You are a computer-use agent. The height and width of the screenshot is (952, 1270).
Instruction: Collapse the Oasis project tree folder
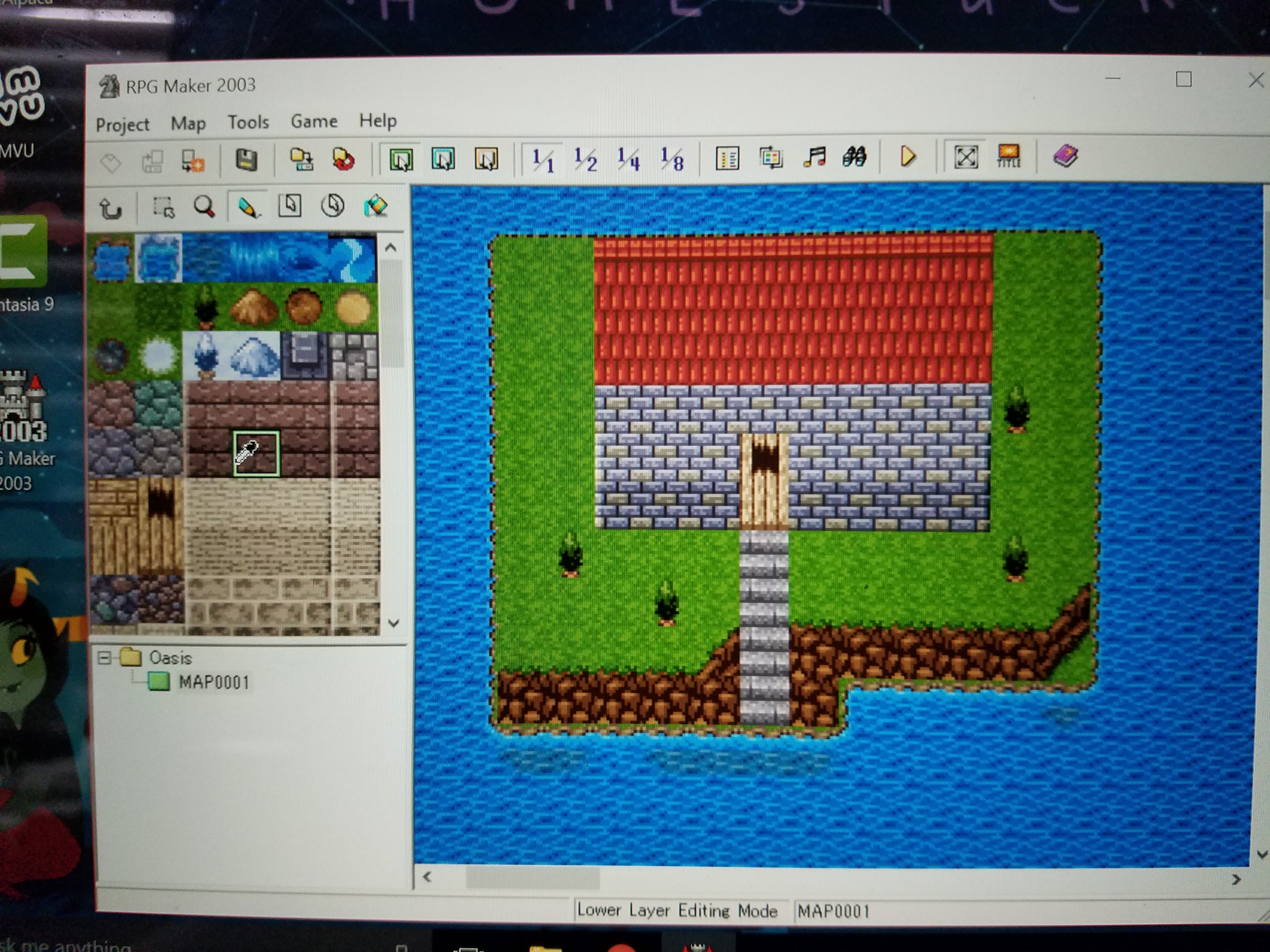tap(105, 658)
